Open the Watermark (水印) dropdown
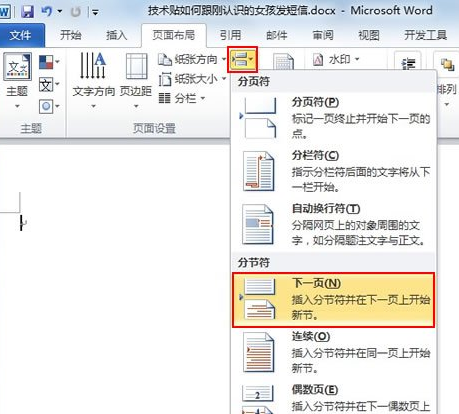Screen dimensions: 459x414 [x=337, y=60]
